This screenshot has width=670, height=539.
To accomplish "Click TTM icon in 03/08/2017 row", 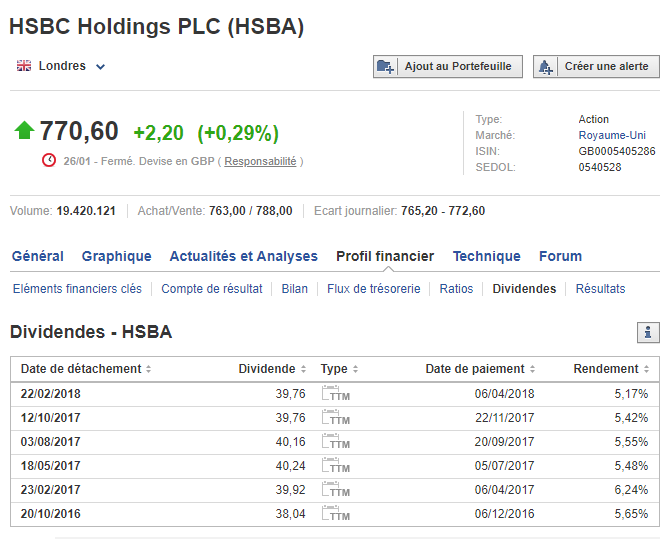I will 336,441.
